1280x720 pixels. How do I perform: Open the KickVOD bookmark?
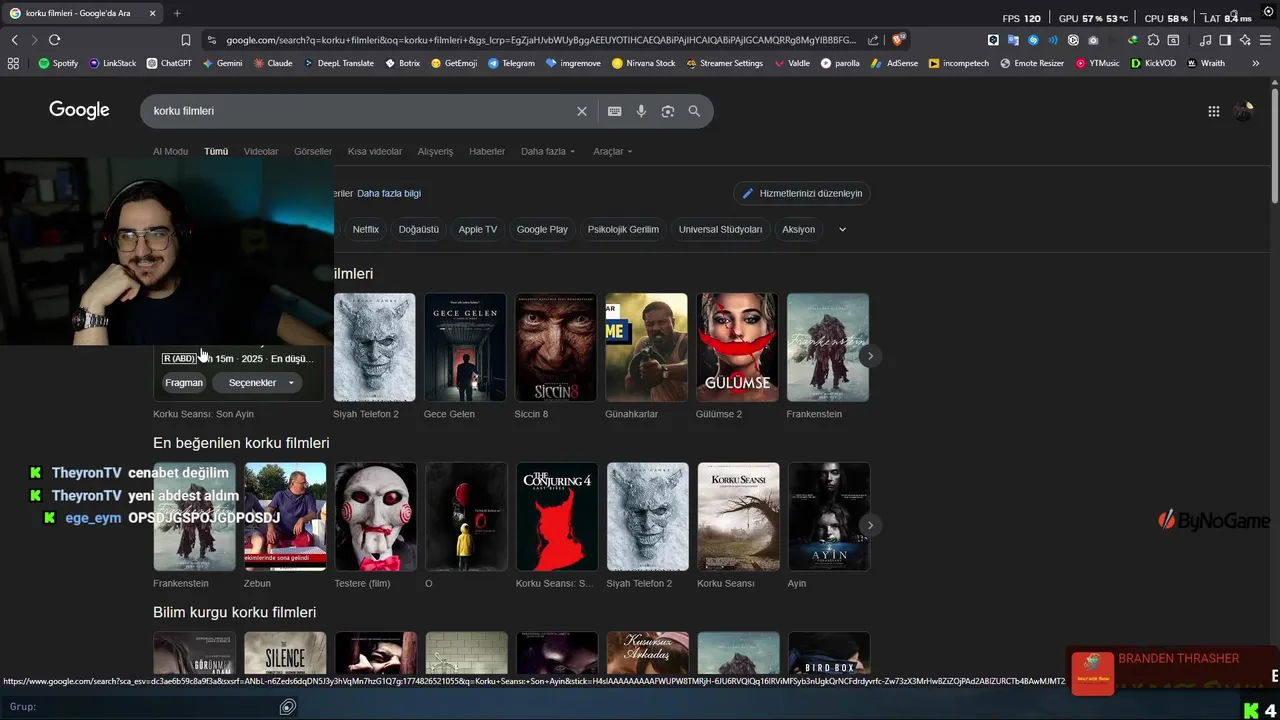(x=1153, y=63)
